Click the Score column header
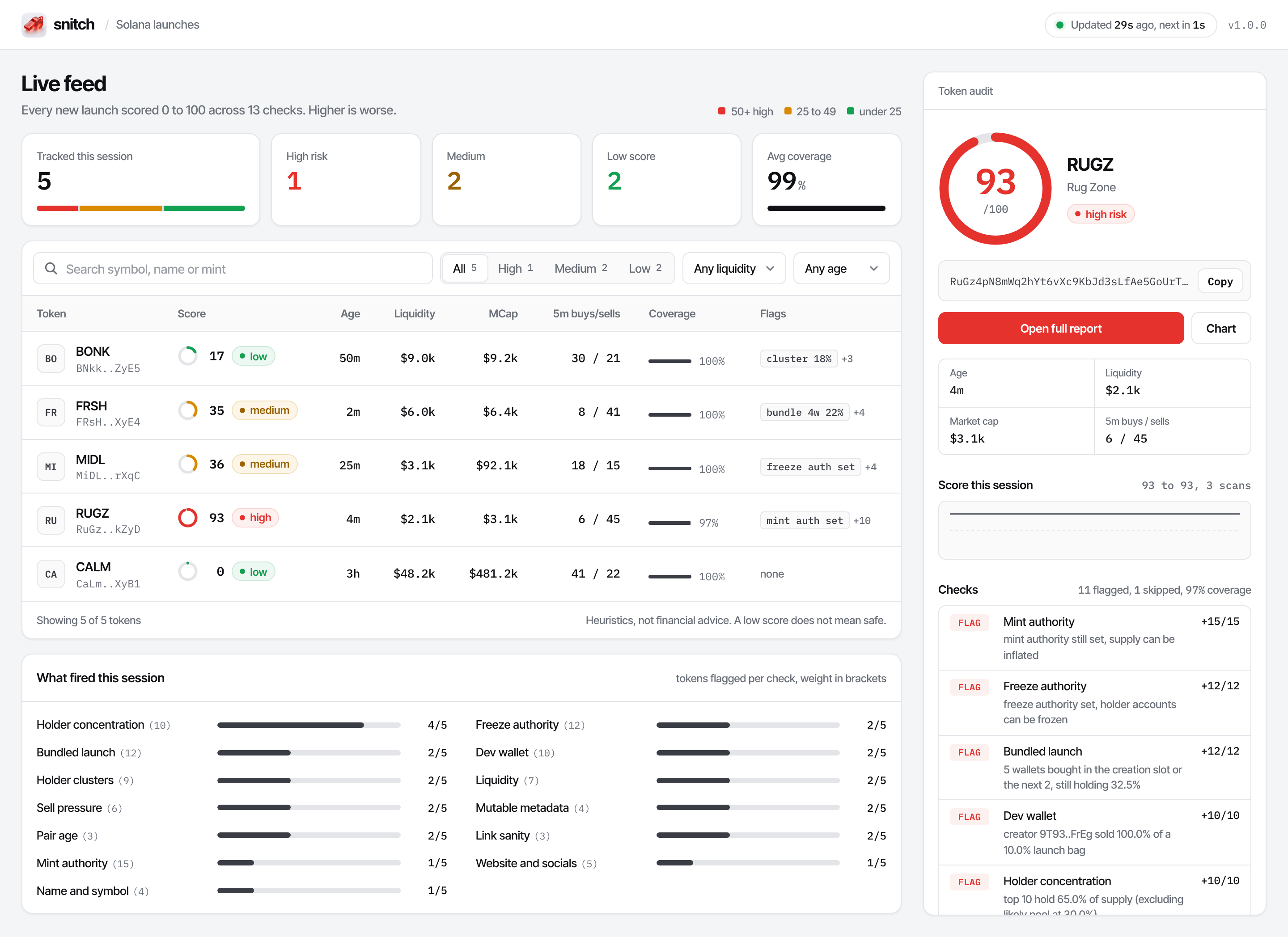 click(191, 314)
